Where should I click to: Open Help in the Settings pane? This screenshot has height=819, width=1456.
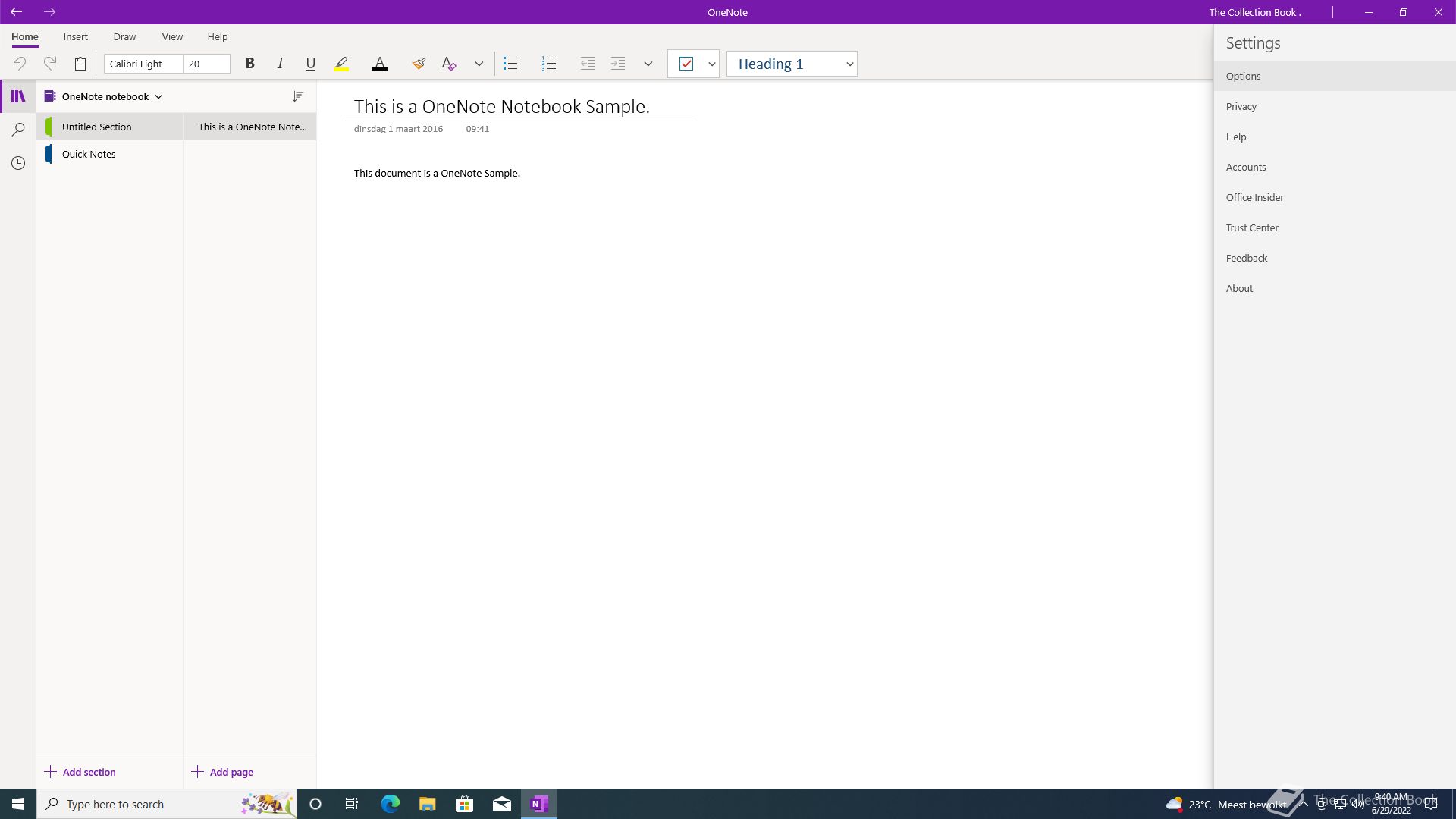[x=1335, y=136]
